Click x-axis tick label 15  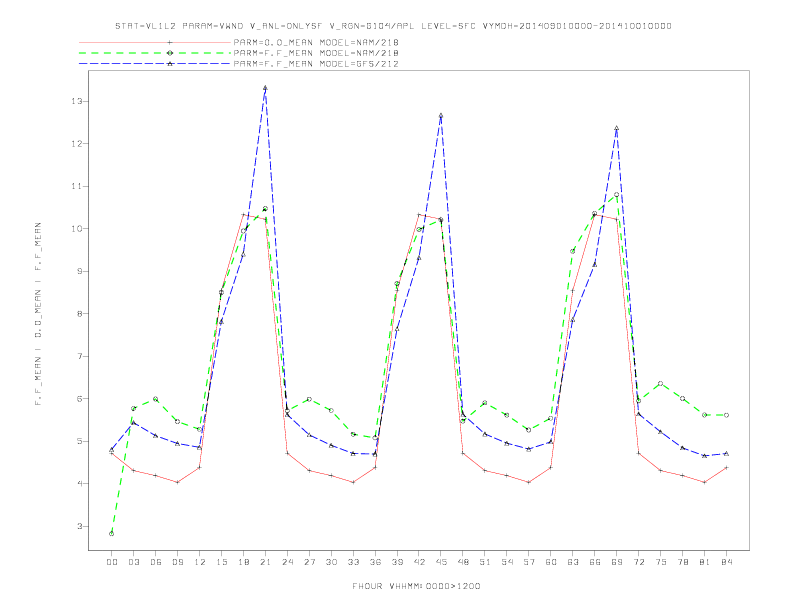tap(221, 562)
